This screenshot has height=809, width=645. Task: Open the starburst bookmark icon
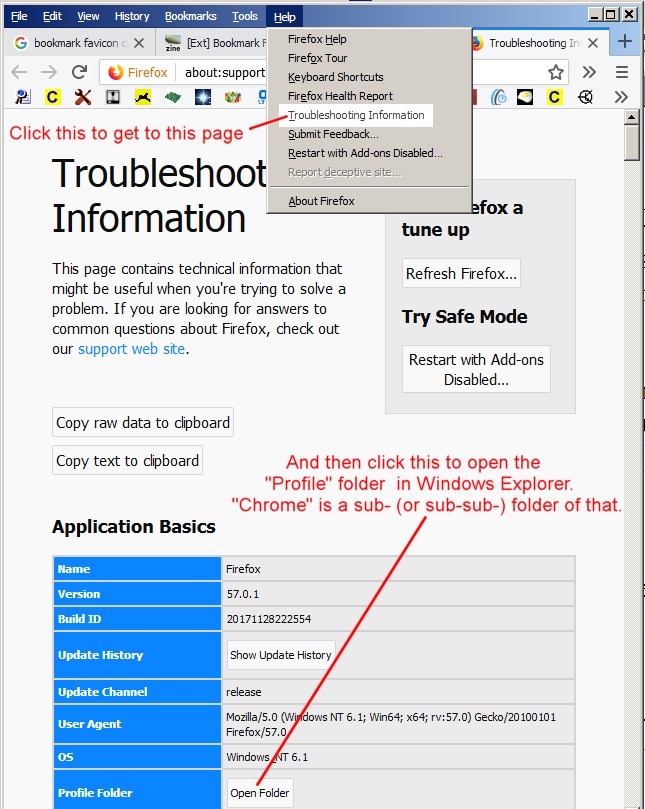point(203,97)
